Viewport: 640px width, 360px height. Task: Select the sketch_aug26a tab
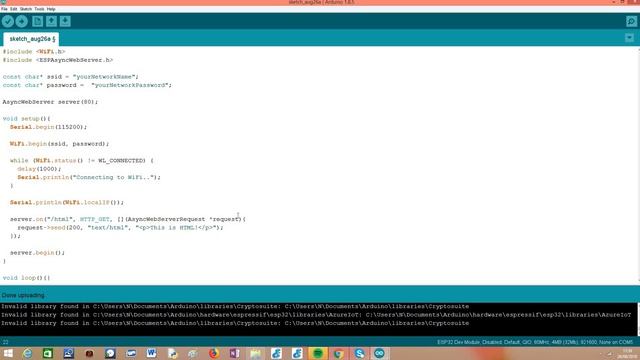(x=31, y=39)
